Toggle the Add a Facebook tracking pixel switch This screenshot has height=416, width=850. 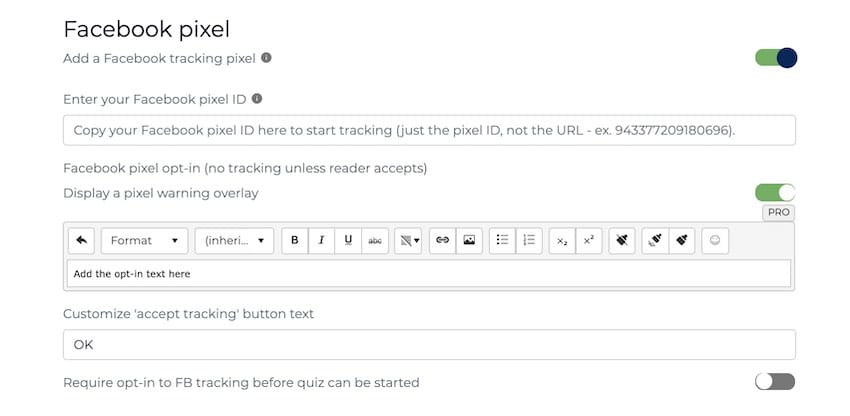coord(776,57)
